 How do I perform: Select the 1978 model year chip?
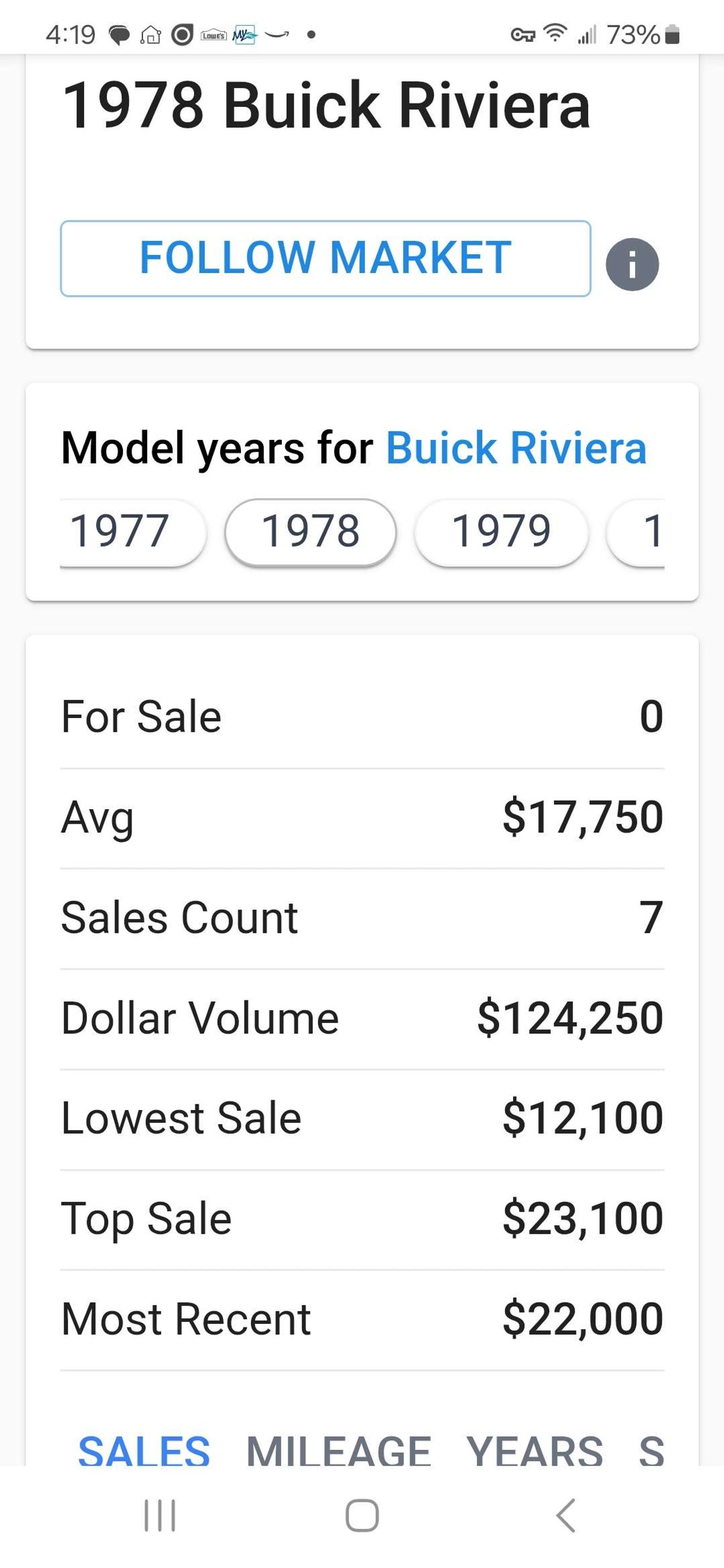click(311, 531)
